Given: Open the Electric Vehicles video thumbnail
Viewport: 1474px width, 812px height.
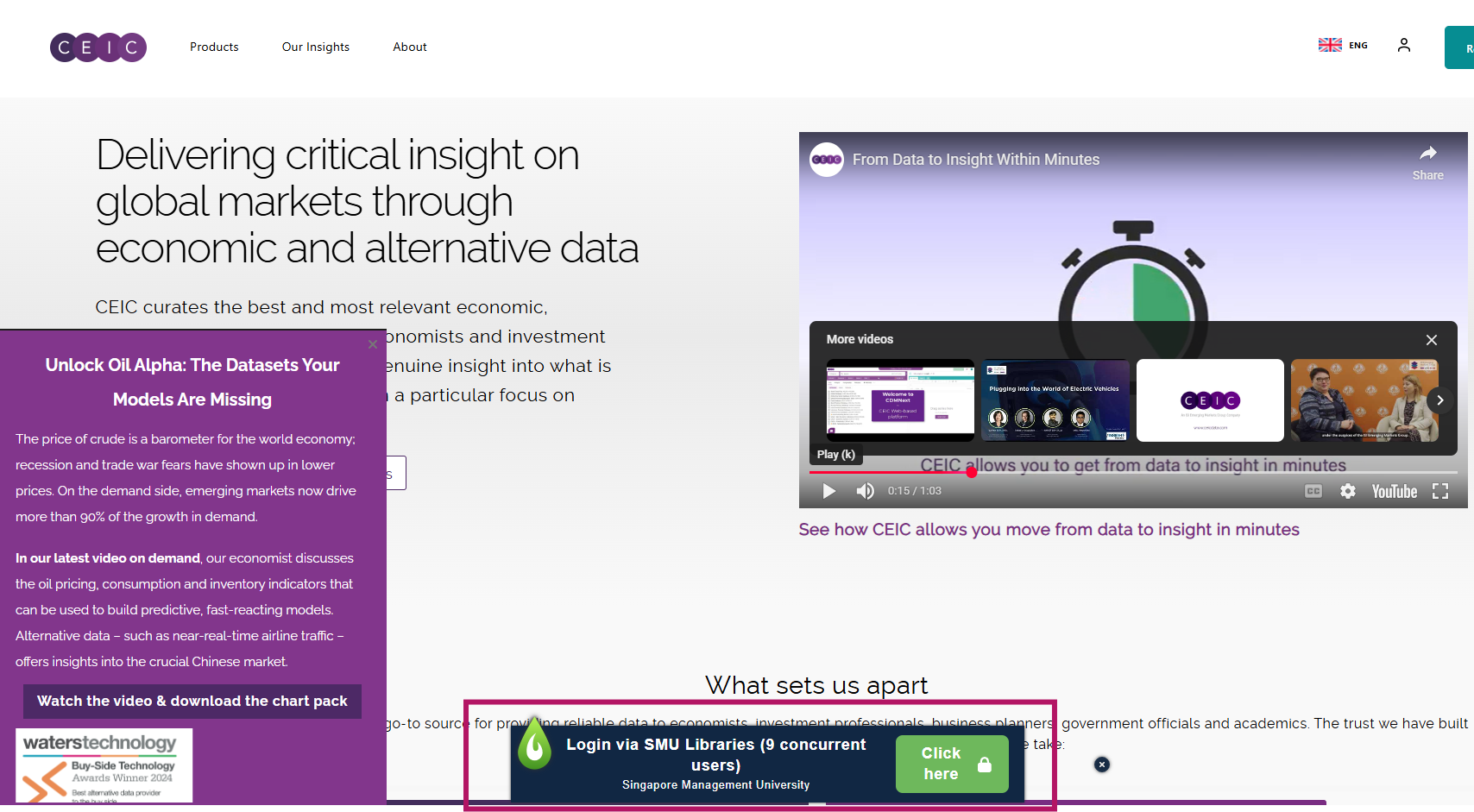Looking at the screenshot, I should [x=1055, y=400].
